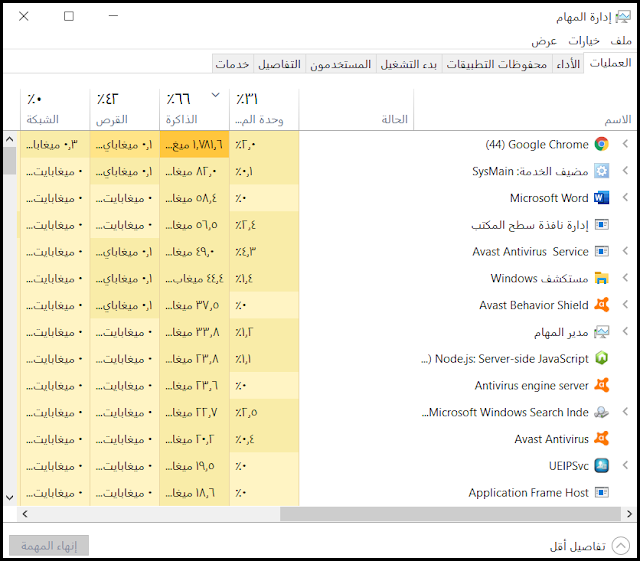Switch to the الأداء (Performance) tab
This screenshot has width=640, height=561.
coord(568,64)
